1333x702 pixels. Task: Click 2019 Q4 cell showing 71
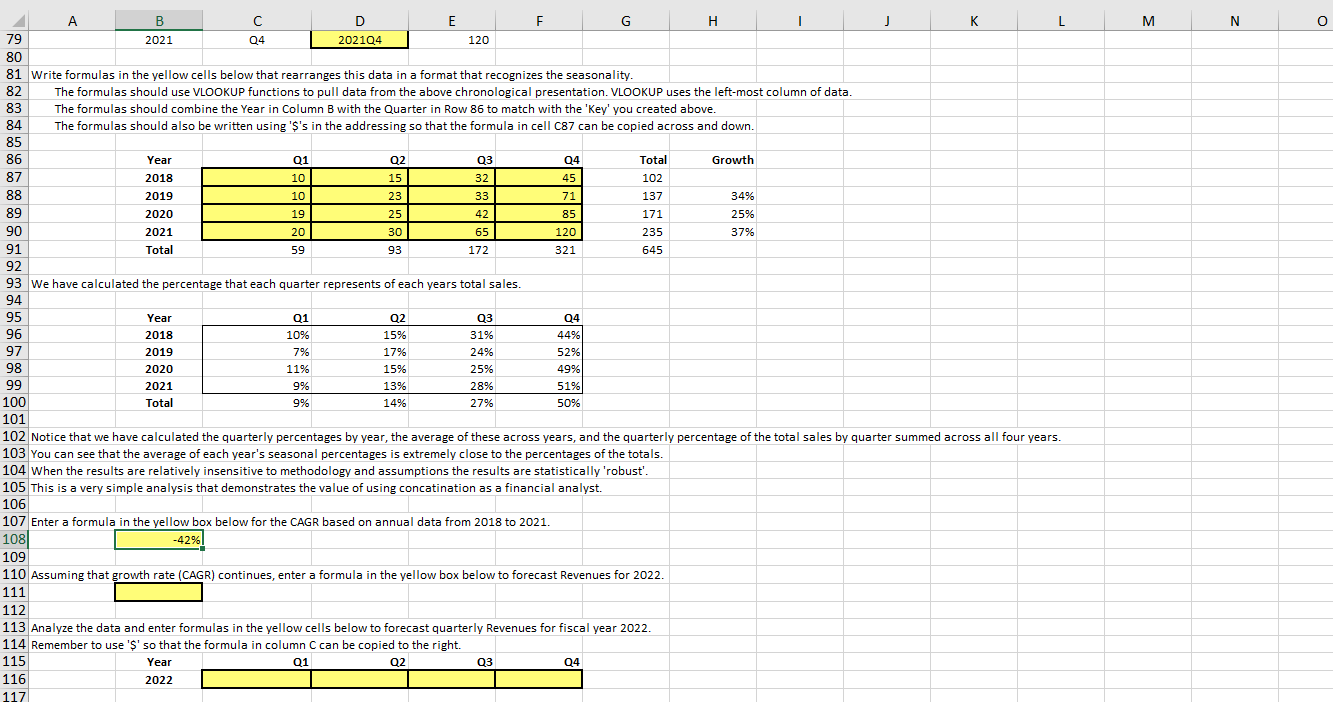(538, 196)
